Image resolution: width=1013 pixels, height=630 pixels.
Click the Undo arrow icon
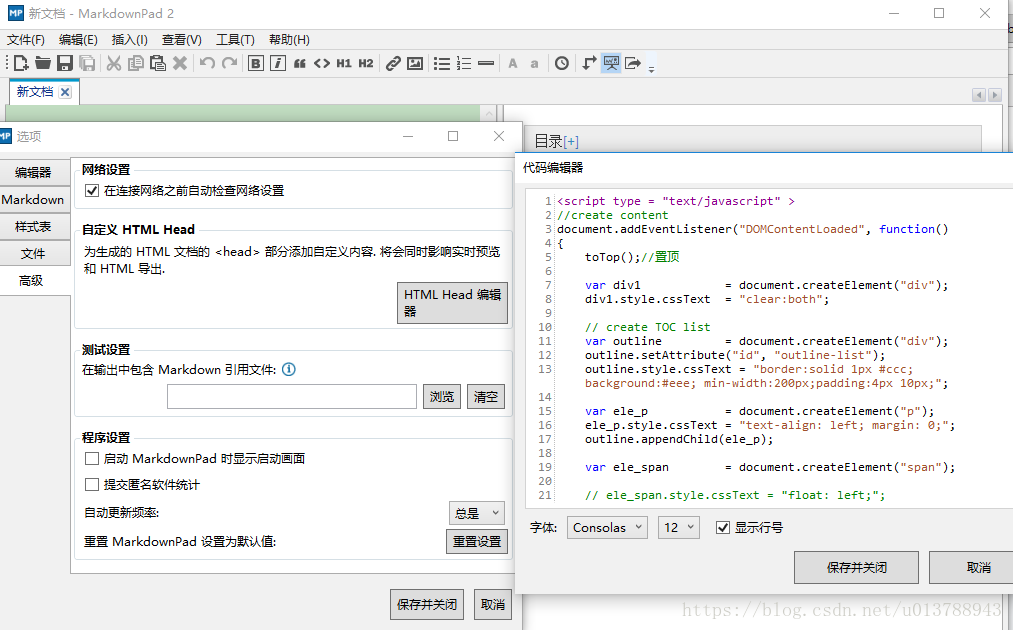click(x=207, y=63)
